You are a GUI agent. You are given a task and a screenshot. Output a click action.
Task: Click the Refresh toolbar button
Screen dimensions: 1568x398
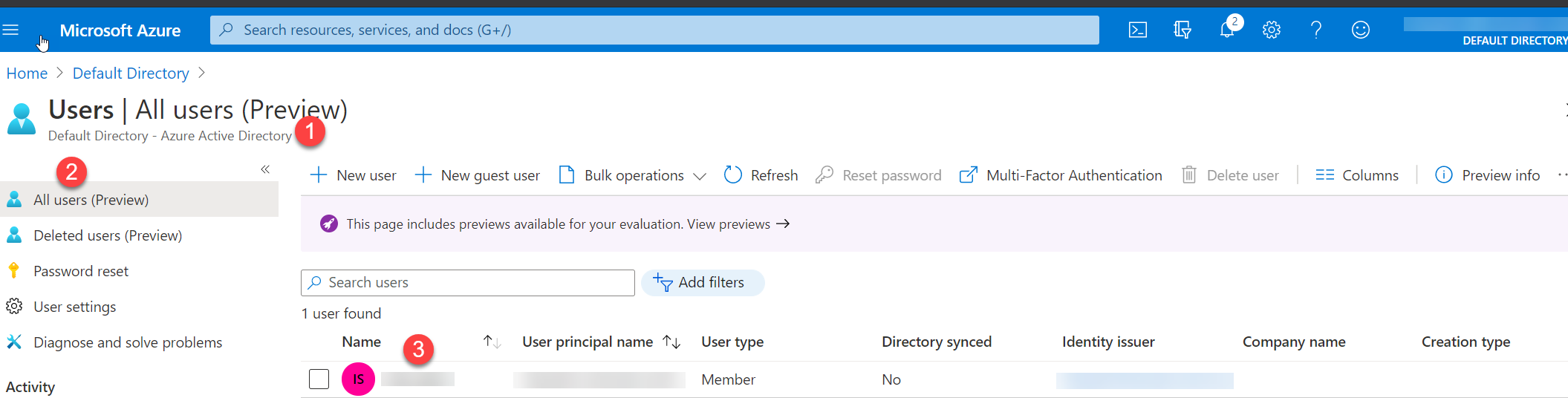[x=761, y=175]
